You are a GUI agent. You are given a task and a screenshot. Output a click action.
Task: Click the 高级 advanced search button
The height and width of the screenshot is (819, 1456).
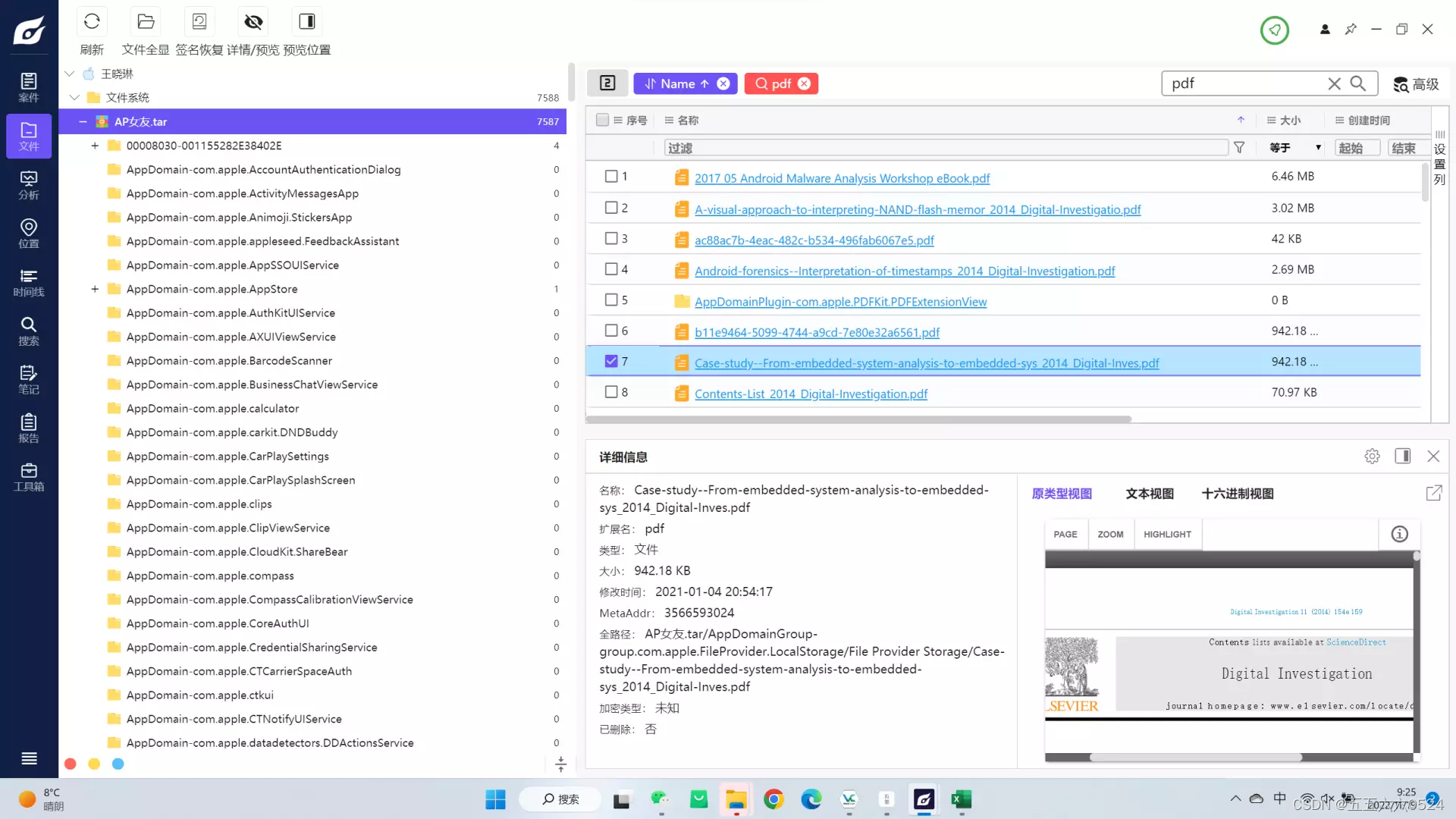1416,84
